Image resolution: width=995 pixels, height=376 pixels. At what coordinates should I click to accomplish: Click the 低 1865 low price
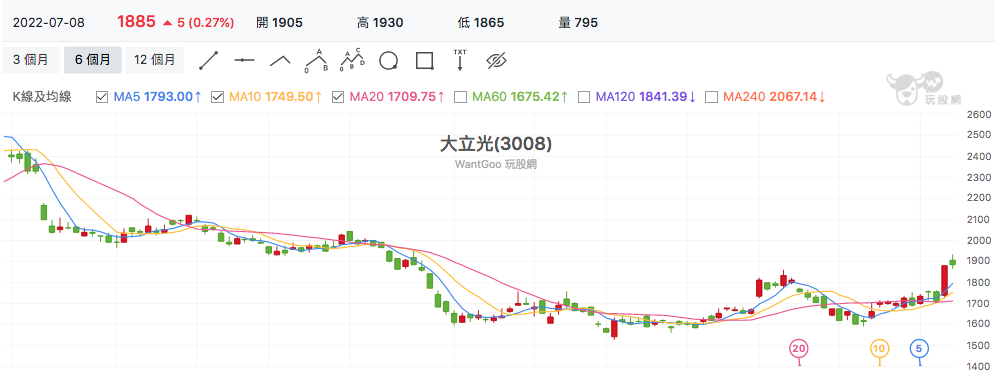[480, 23]
